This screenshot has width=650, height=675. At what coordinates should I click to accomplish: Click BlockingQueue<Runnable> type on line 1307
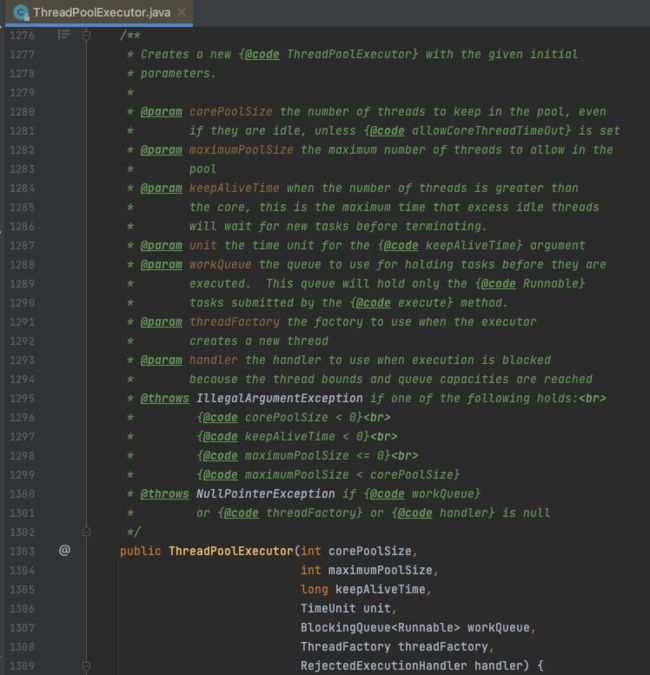pos(381,628)
